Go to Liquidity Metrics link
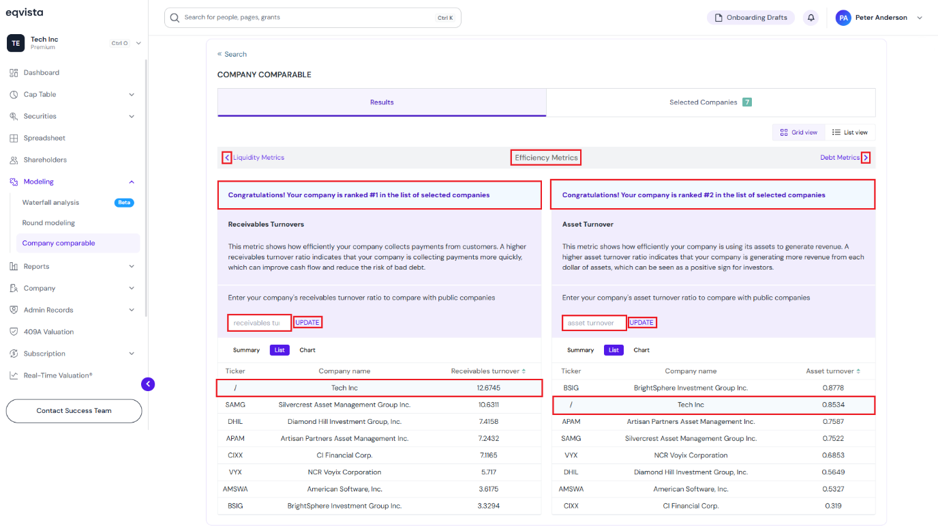Viewport: 938px width, 529px height. (x=258, y=157)
